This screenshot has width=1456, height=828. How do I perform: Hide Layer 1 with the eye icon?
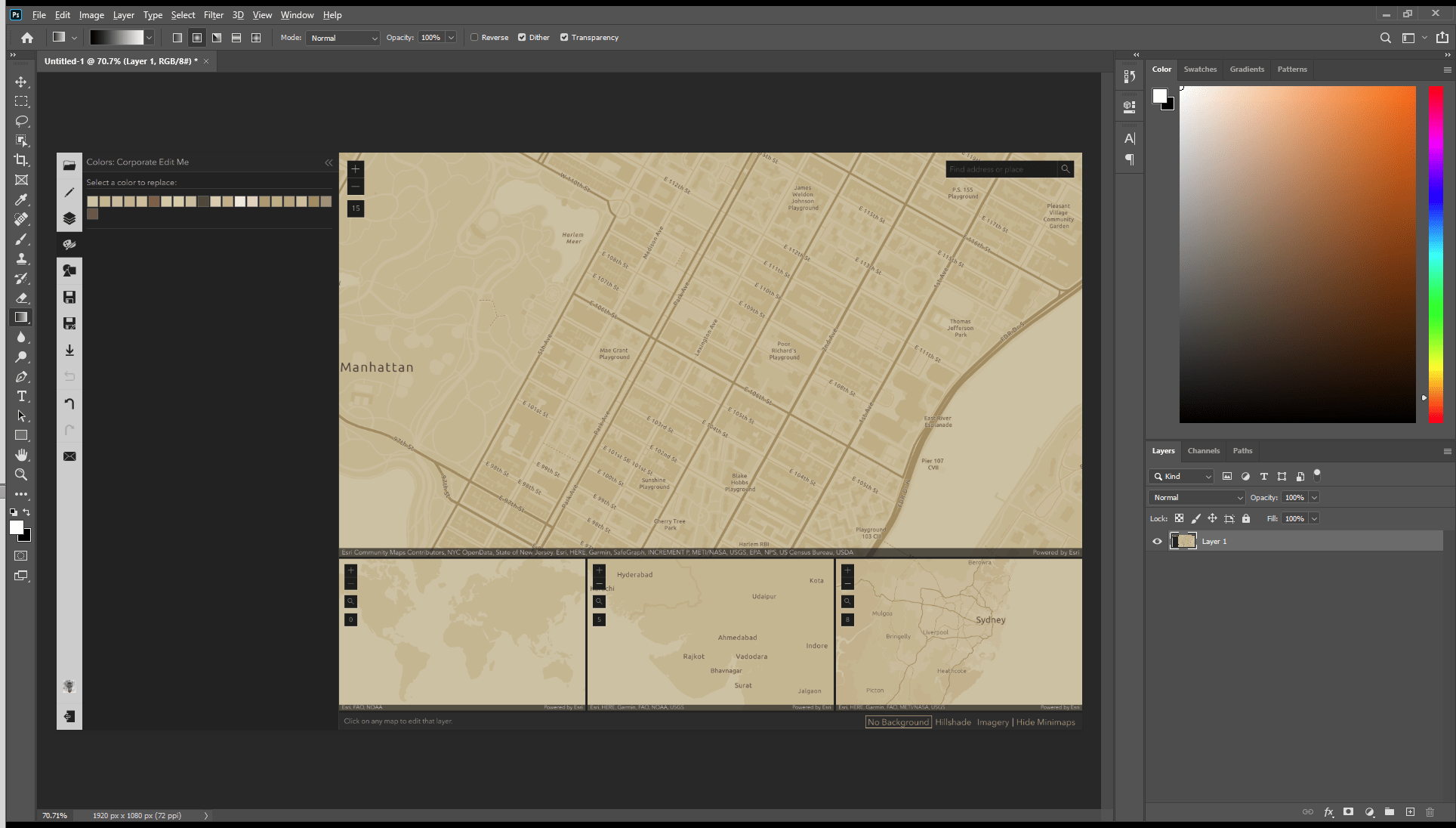coord(1157,542)
